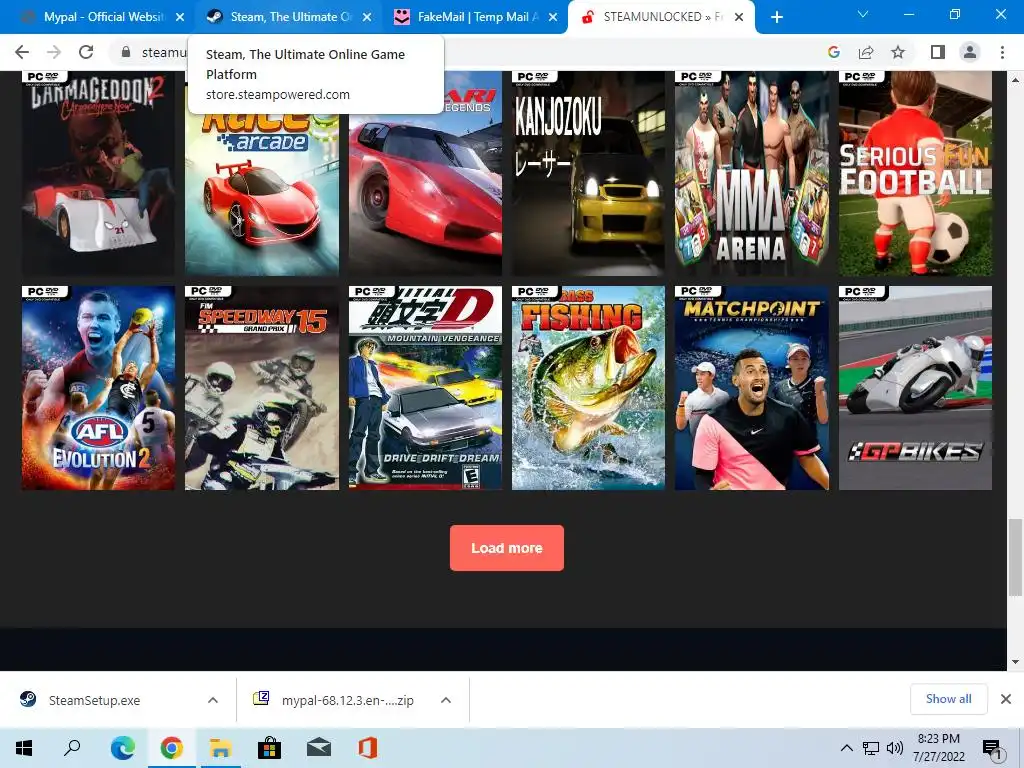1024x768 pixels.
Task: Close the downloads bar
Action: click(1006, 699)
